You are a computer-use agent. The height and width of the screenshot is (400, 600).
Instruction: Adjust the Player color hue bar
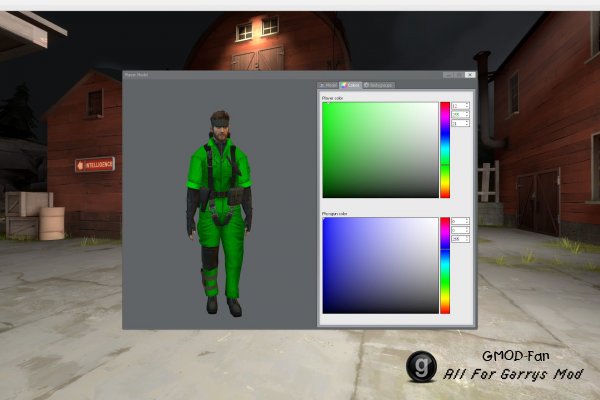point(445,150)
